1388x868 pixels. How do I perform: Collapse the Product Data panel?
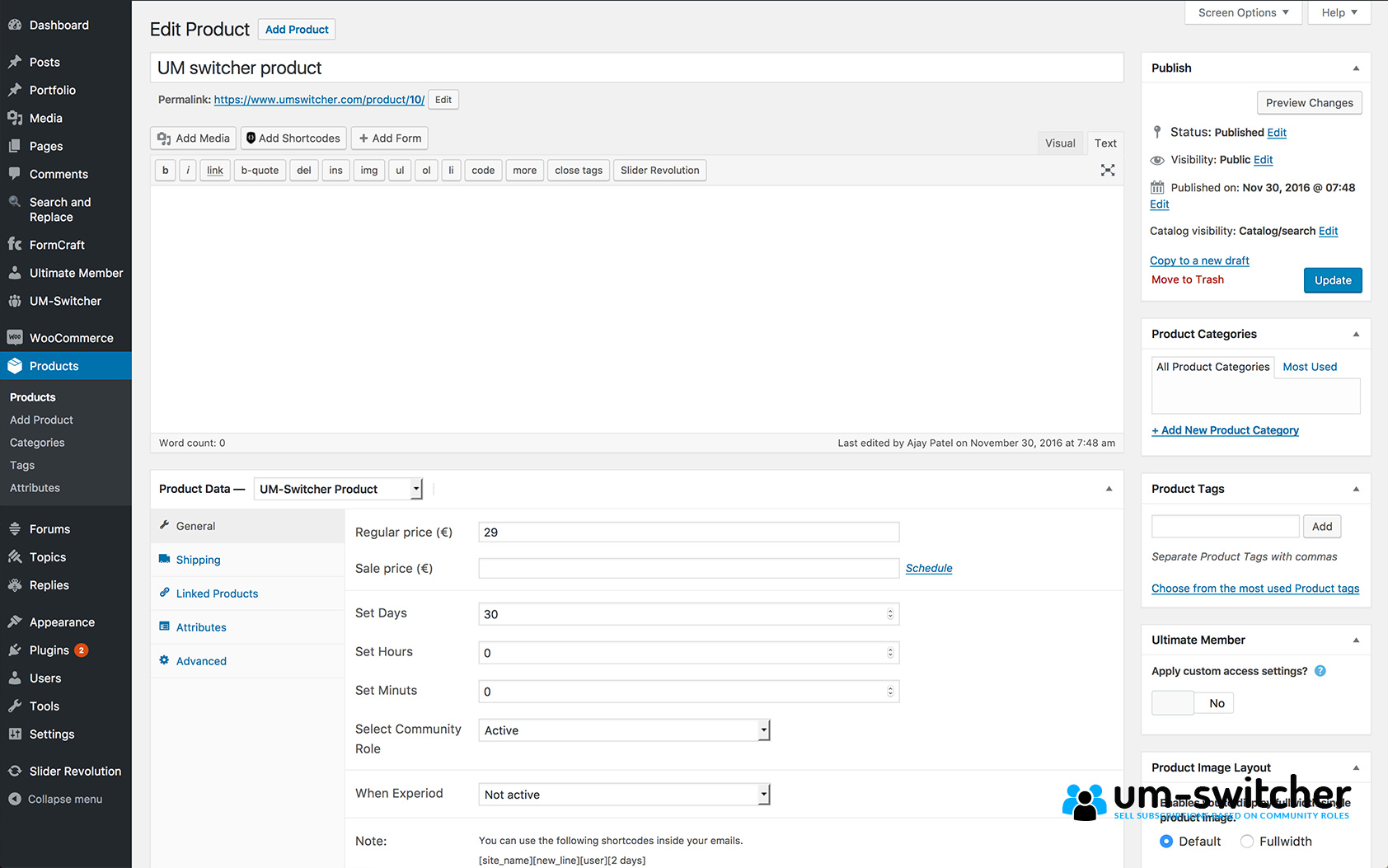[x=1109, y=490]
